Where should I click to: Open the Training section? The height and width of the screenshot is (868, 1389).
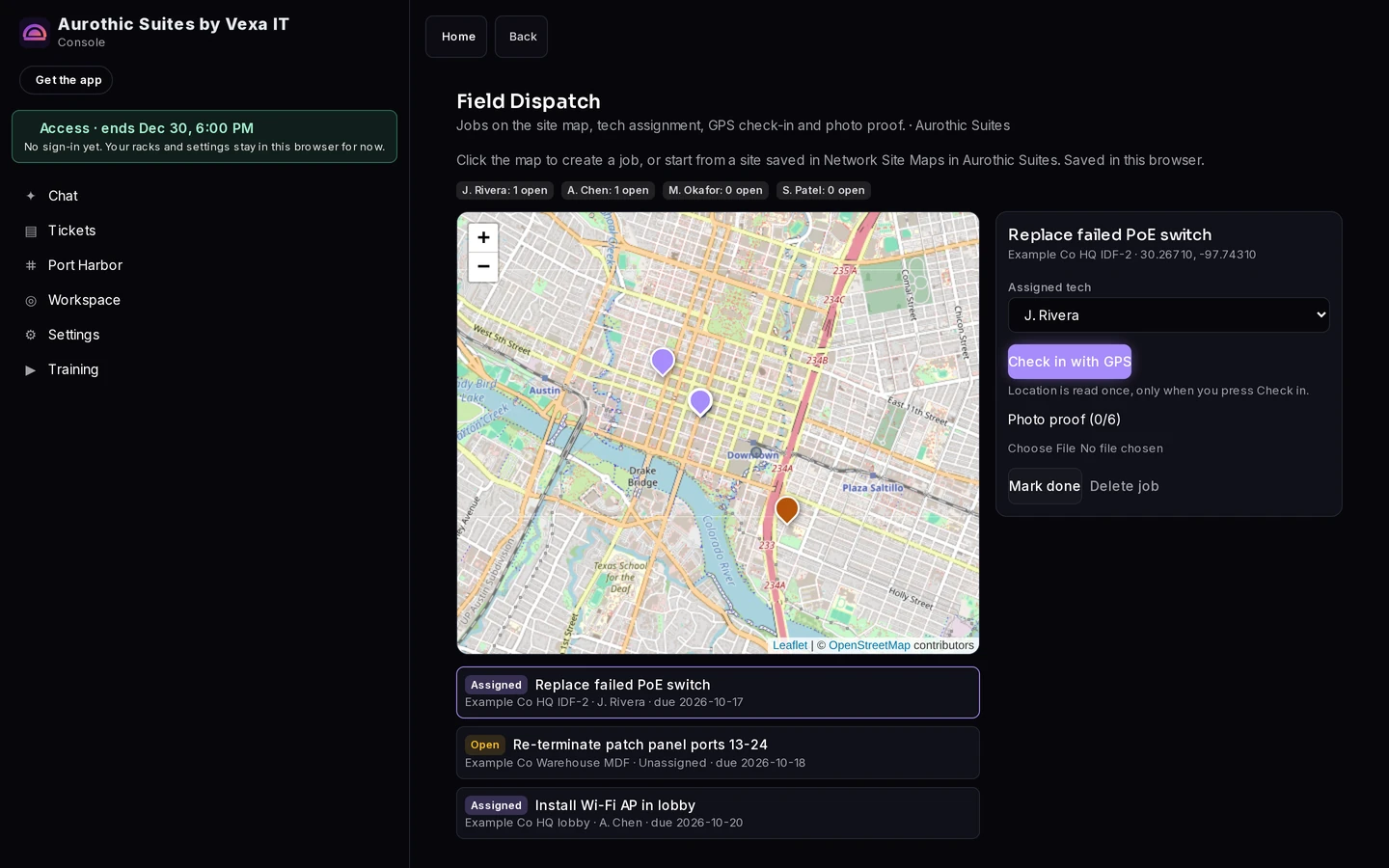[x=204, y=369]
